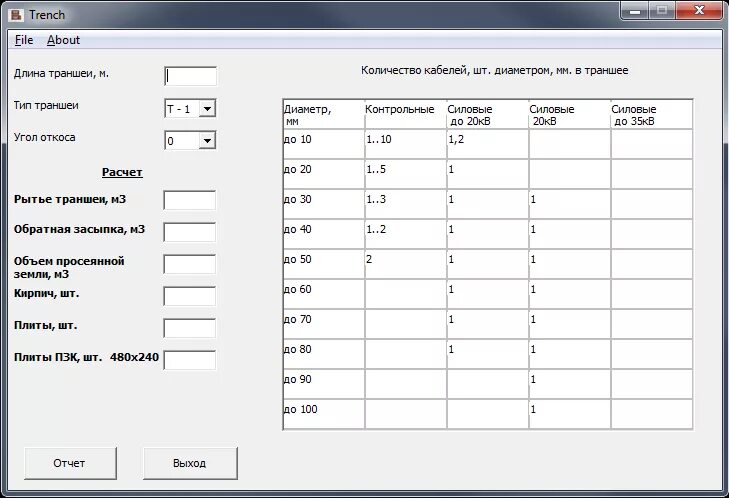Click Силовые до 20кВ cell in до 60 row
The height and width of the screenshot is (500, 729).
(x=487, y=294)
